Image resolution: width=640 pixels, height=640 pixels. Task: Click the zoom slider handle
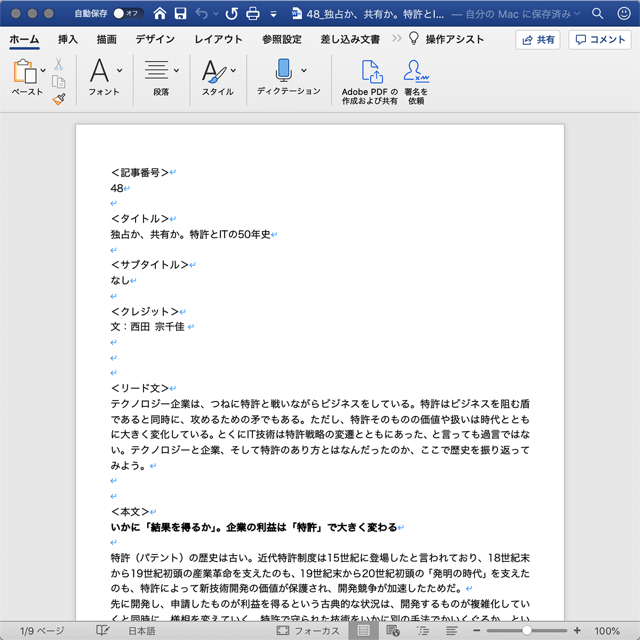(x=526, y=631)
